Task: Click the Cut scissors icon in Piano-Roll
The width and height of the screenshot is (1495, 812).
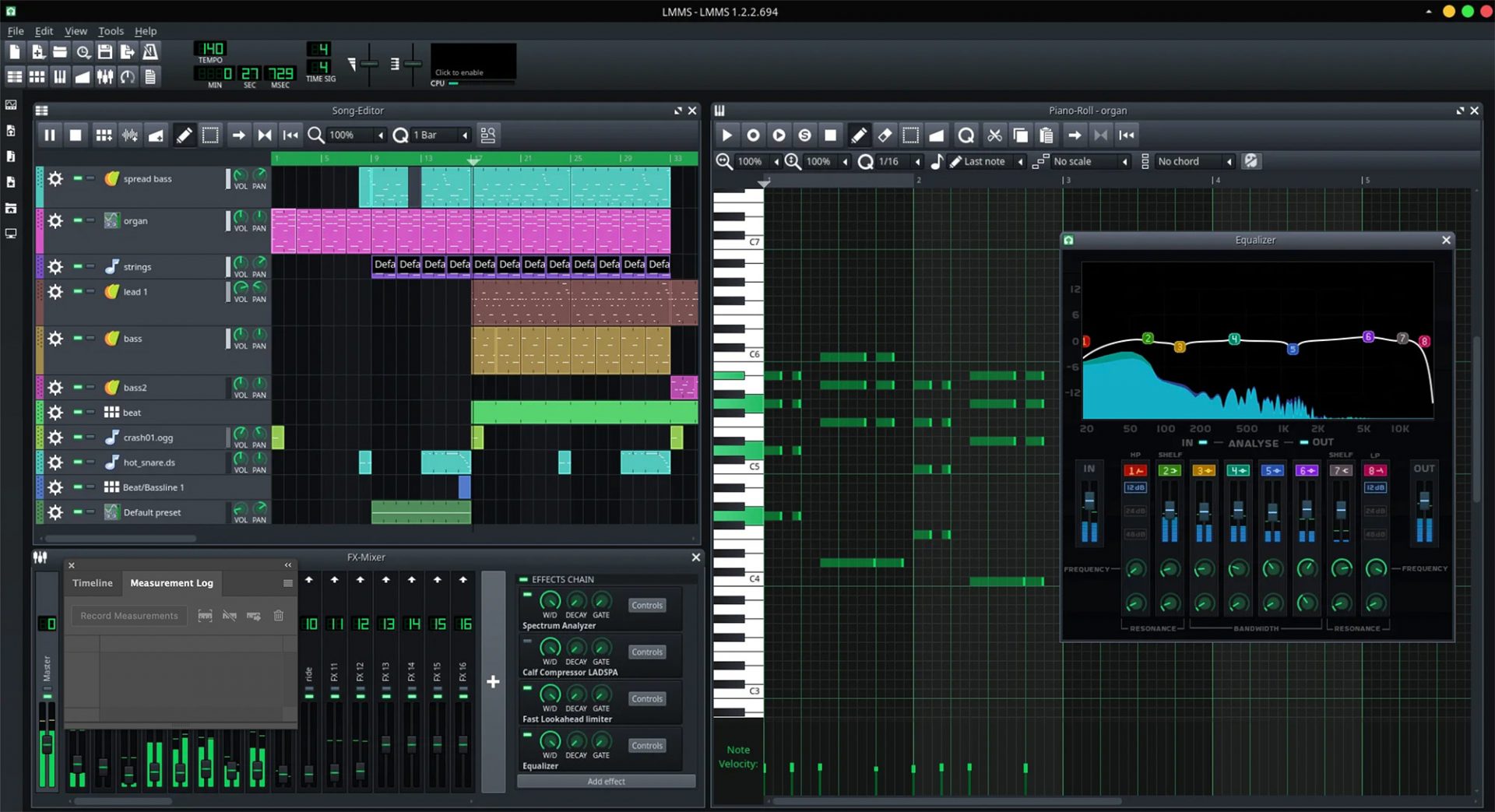Action: [x=994, y=135]
